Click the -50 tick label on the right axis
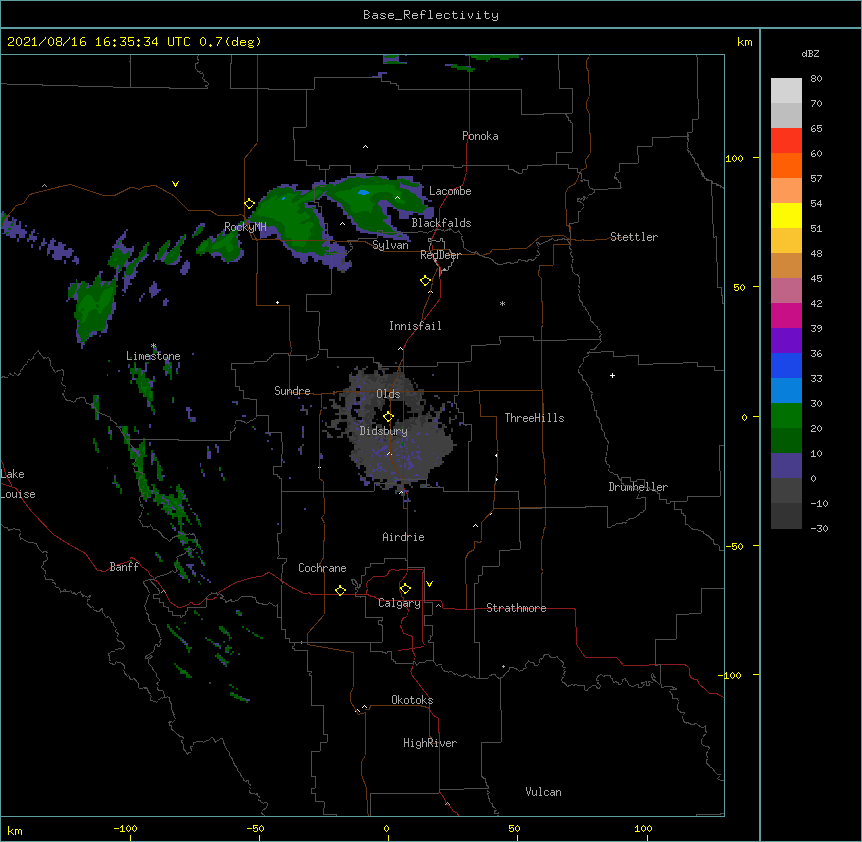Screen dimensions: 862x842 click(734, 546)
